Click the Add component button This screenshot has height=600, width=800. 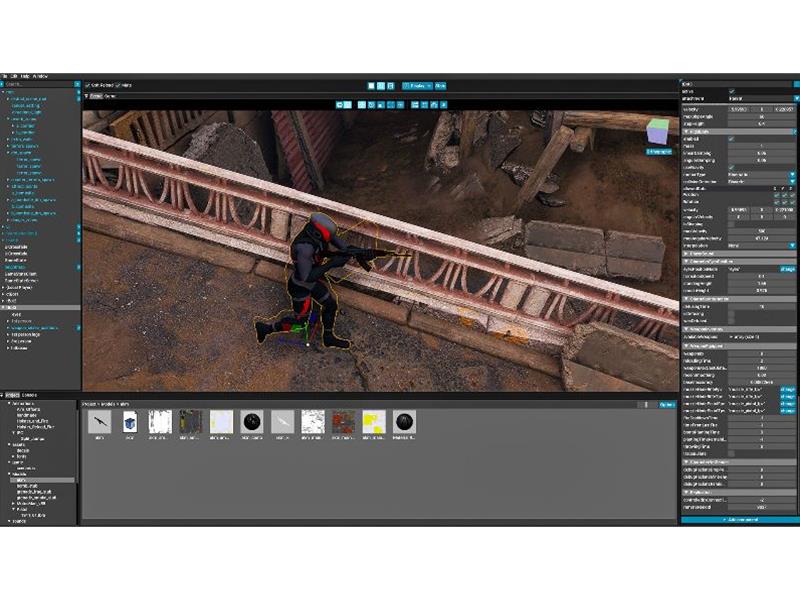click(x=739, y=521)
